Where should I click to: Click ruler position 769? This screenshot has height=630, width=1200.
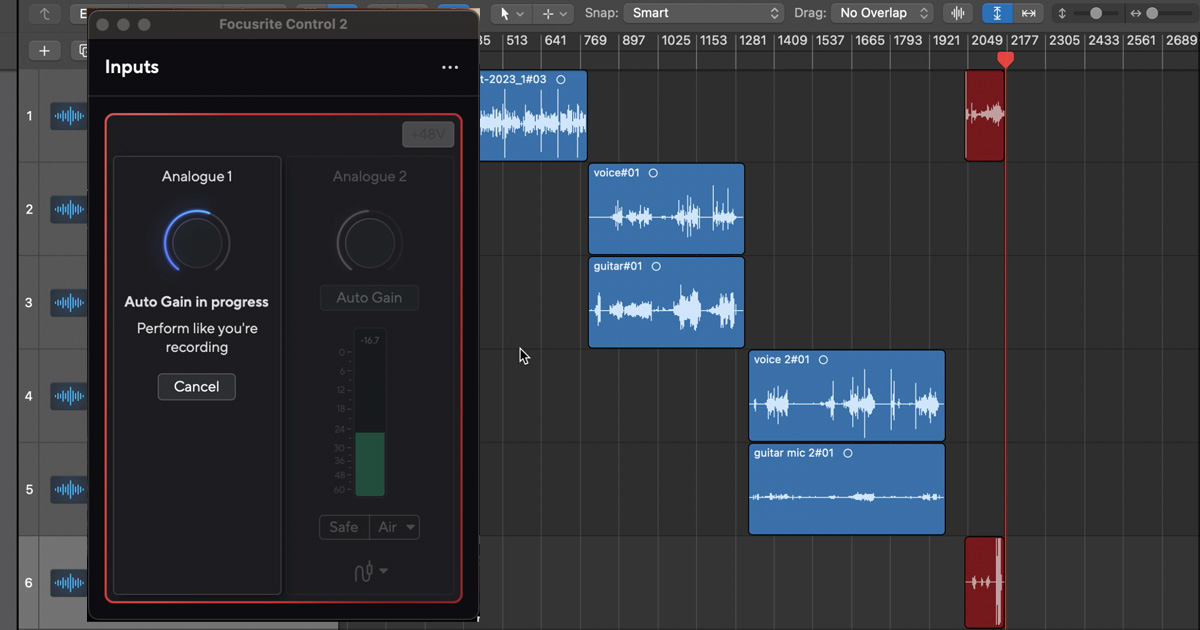595,41
